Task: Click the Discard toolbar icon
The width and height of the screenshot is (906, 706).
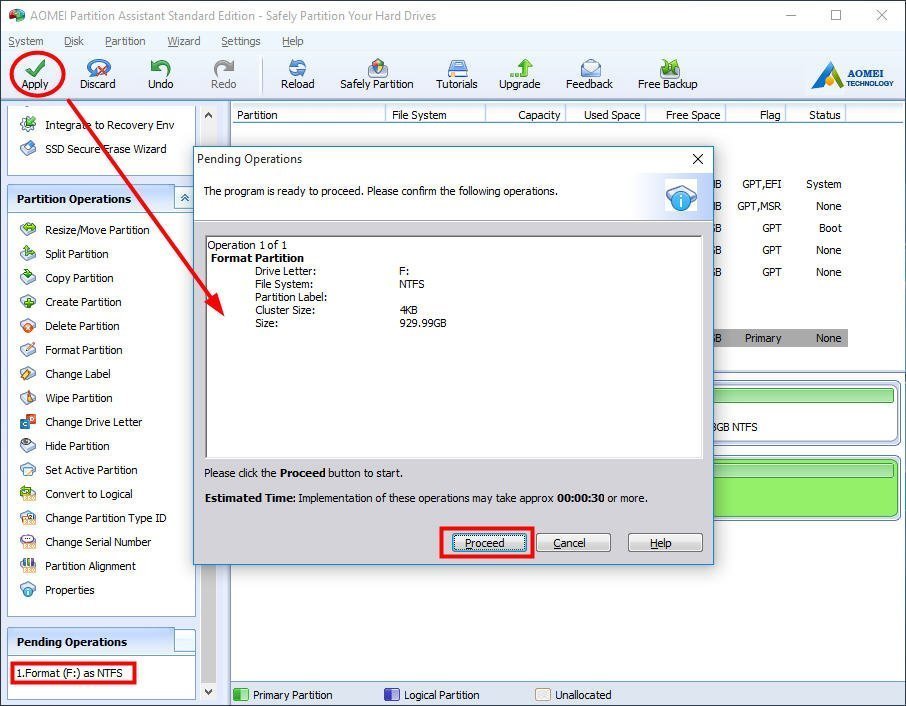Action: [98, 75]
